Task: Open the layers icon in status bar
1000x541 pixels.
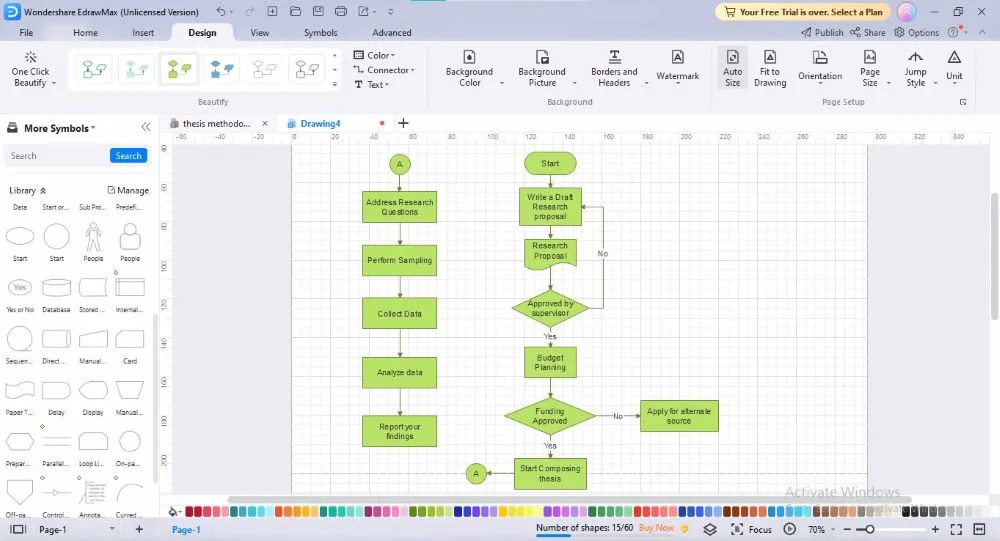Action: [x=710, y=530]
